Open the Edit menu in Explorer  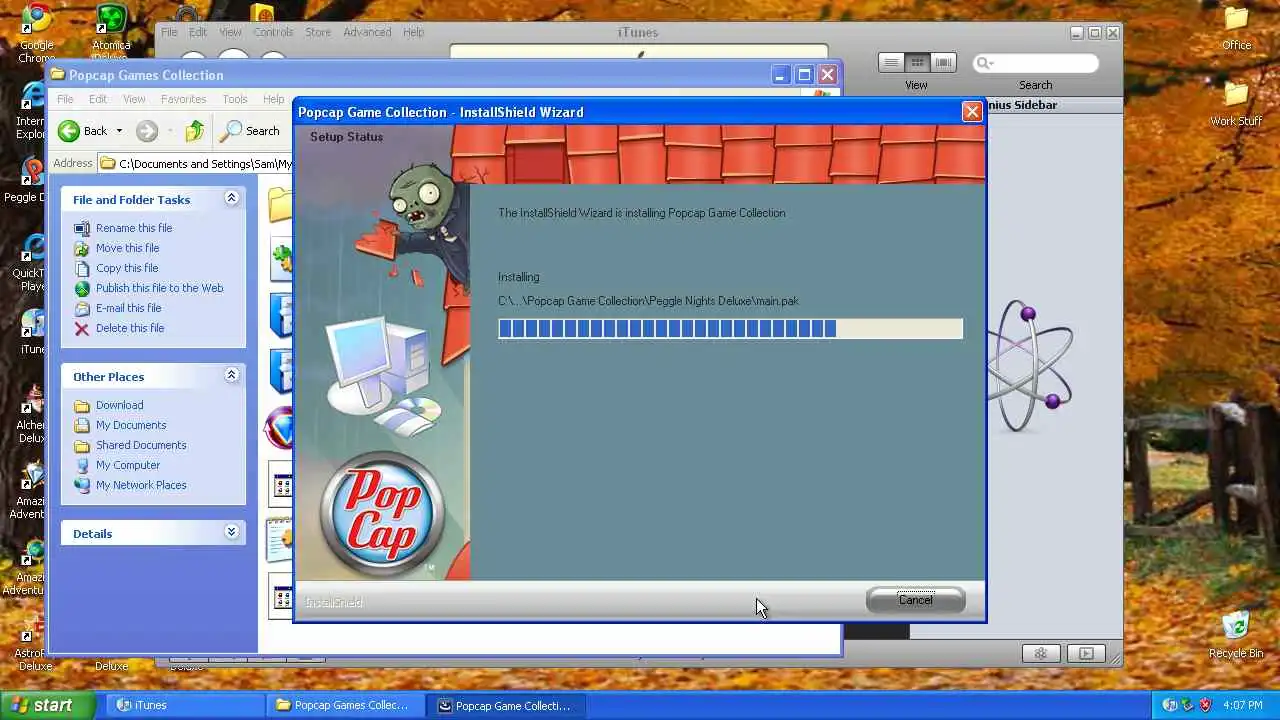click(x=98, y=99)
